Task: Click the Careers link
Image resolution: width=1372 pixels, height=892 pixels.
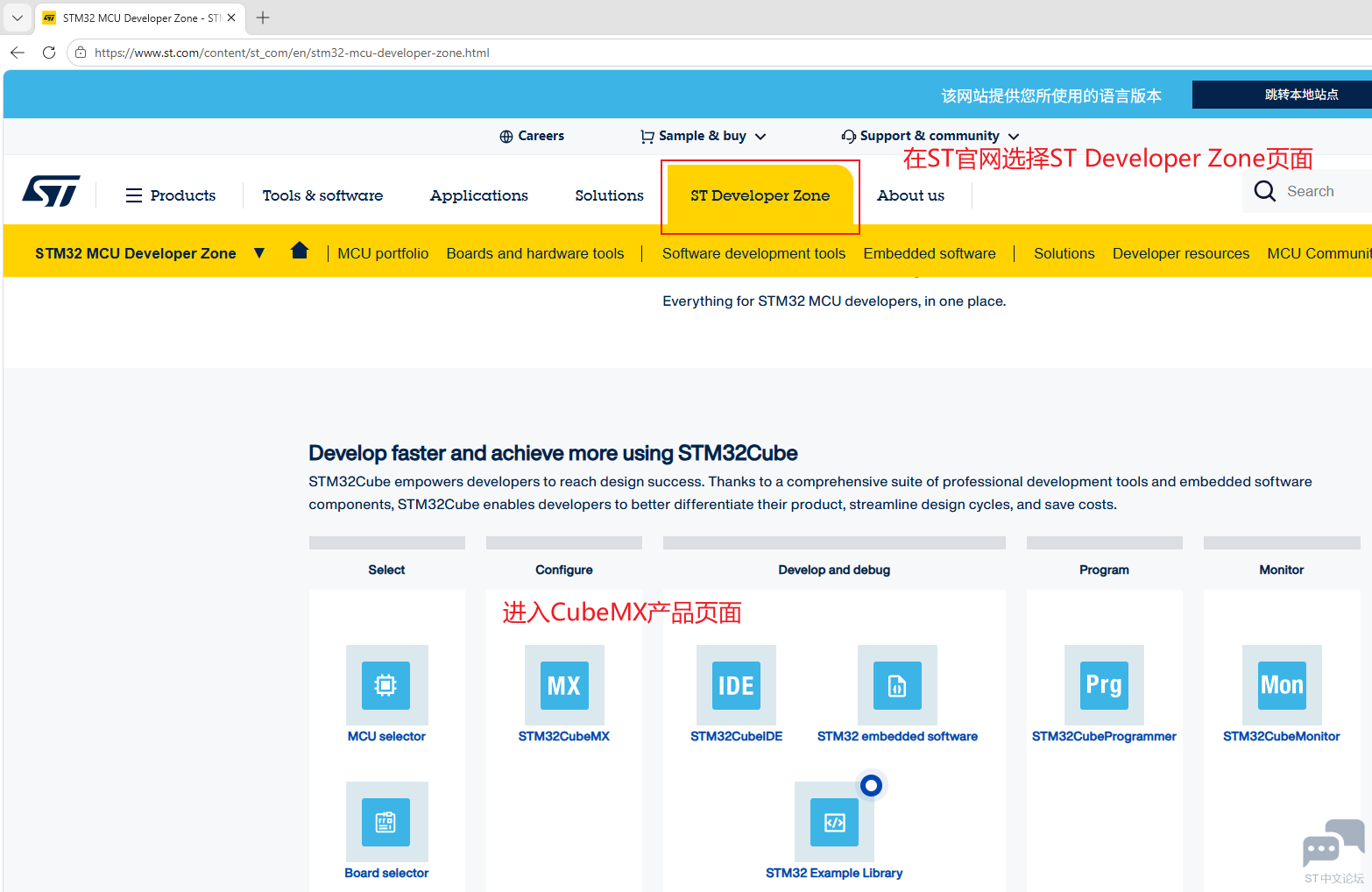Action: pyautogui.click(x=541, y=136)
